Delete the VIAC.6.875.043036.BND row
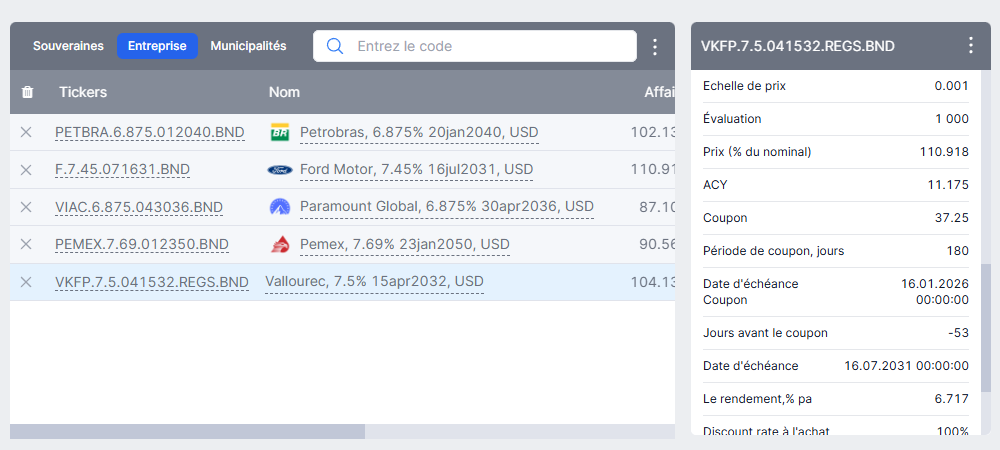The width and height of the screenshot is (1000, 450). pos(26,207)
